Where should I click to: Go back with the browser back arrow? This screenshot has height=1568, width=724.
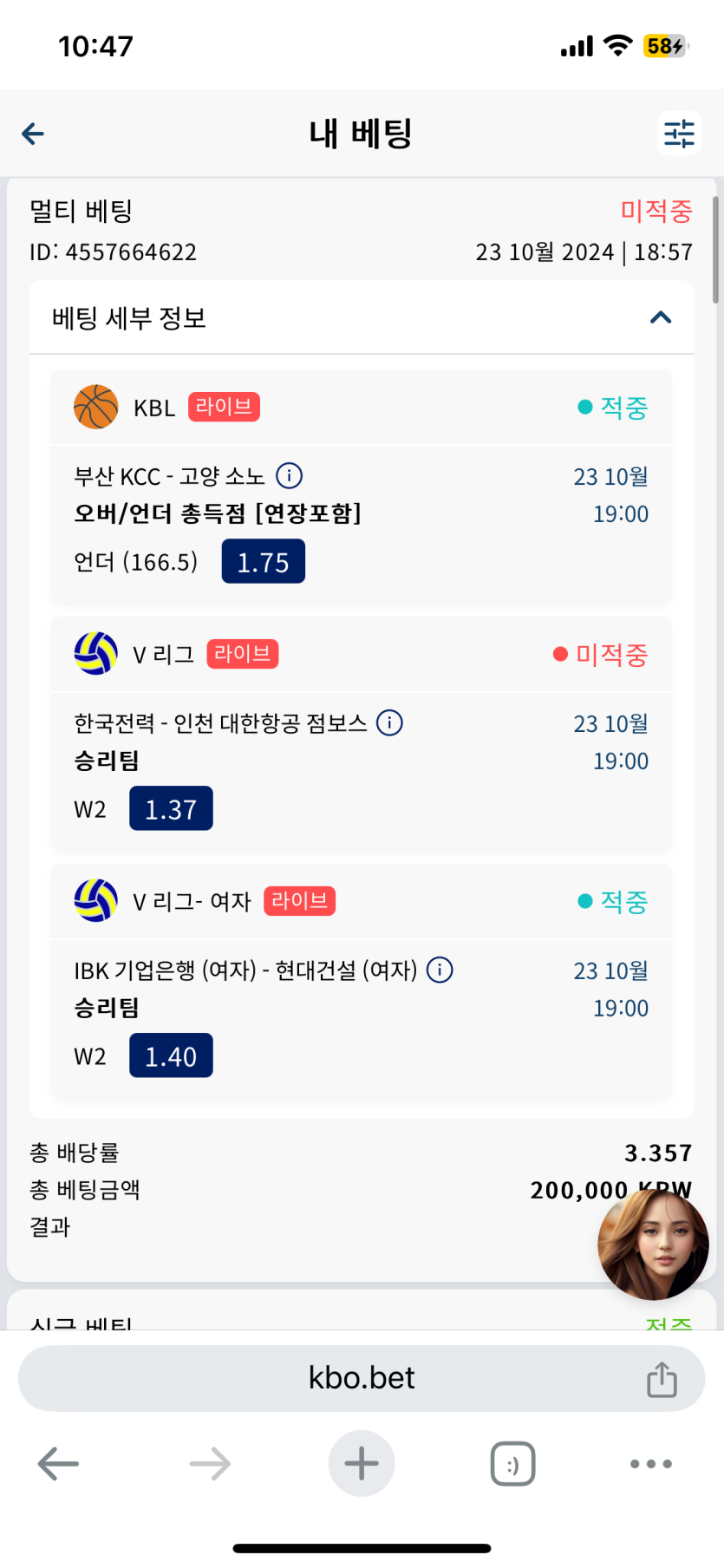[x=58, y=1464]
